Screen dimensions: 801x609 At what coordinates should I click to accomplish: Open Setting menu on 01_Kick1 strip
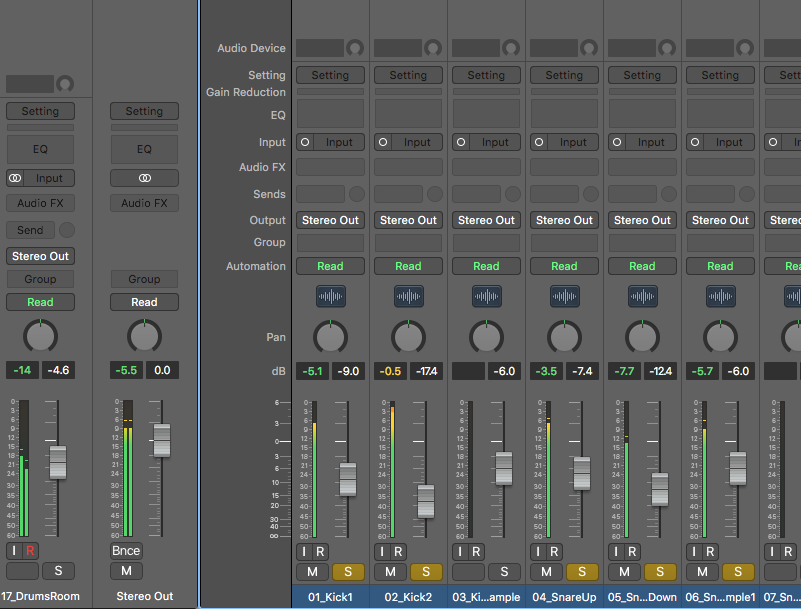[331, 75]
